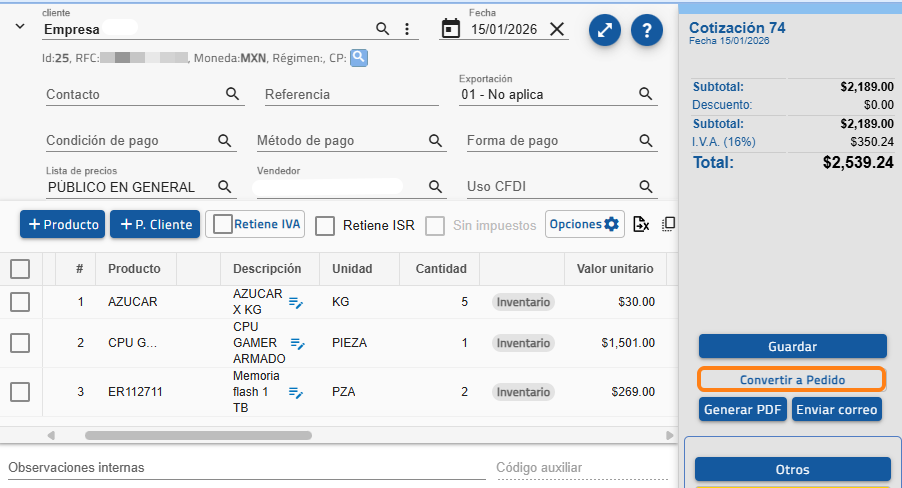
Task: Click the horizontal scrollbar thumb of the table
Action: (x=198, y=436)
